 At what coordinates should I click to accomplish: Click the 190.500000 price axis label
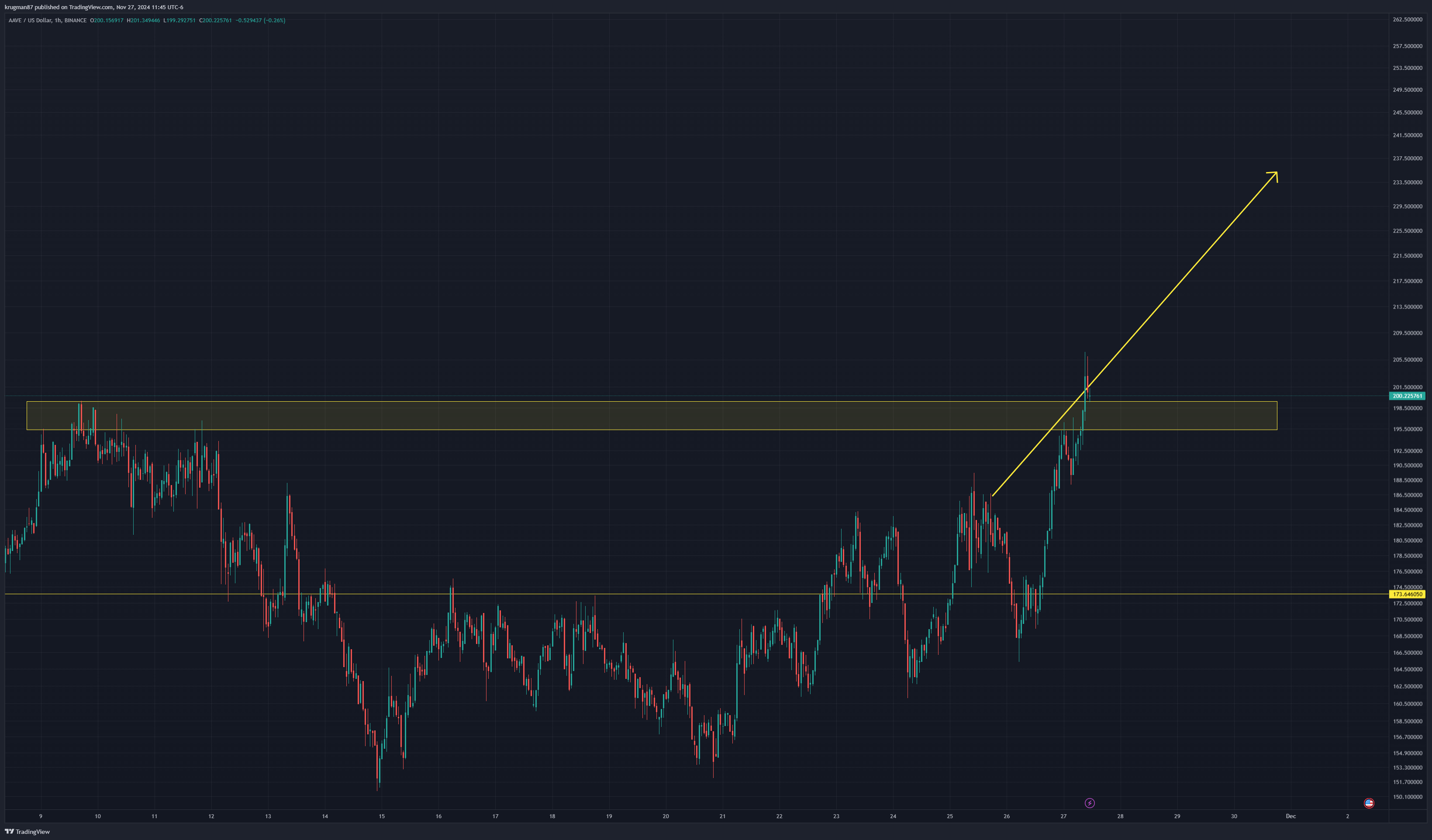[1408, 465]
